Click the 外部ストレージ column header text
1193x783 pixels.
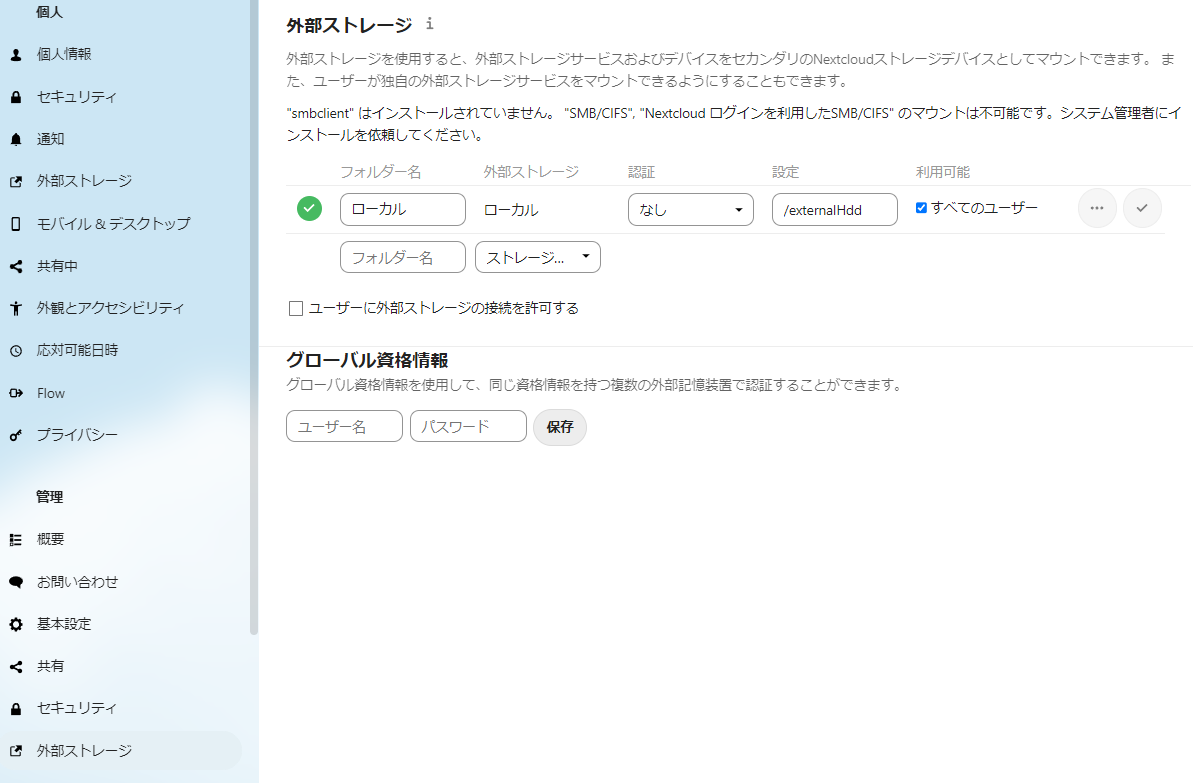coord(531,172)
